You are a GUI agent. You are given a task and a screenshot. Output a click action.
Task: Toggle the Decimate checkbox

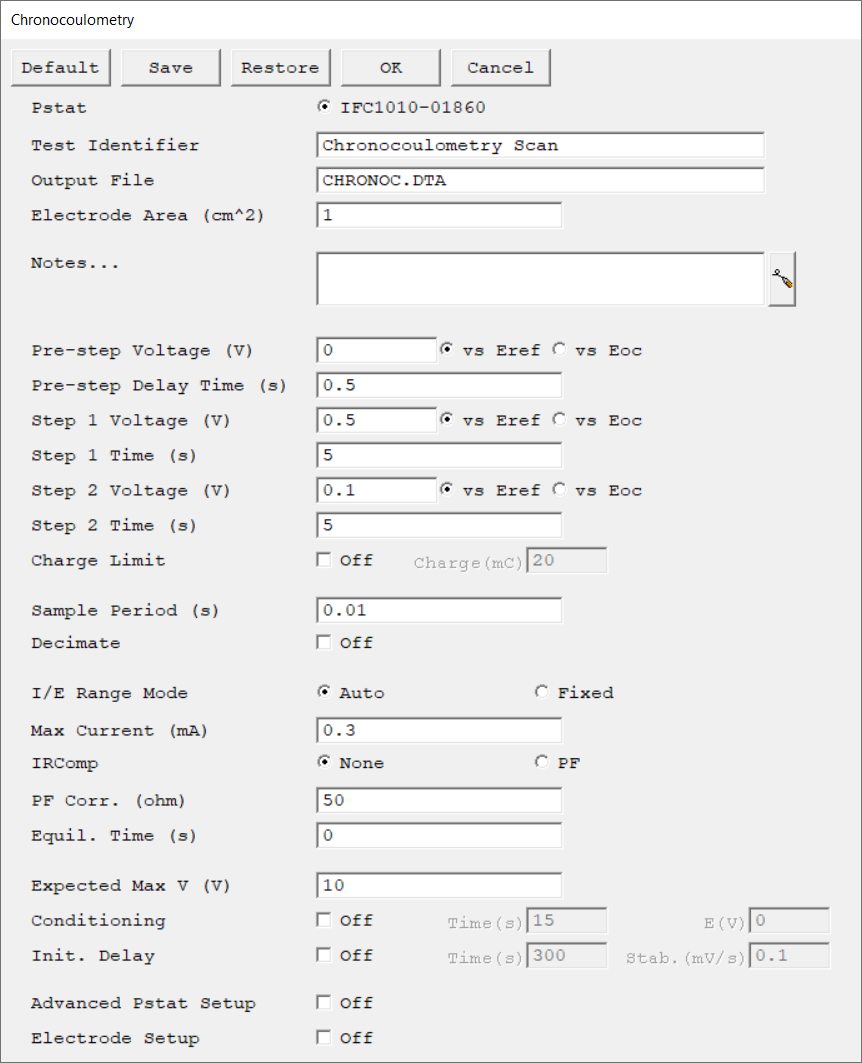(x=323, y=643)
